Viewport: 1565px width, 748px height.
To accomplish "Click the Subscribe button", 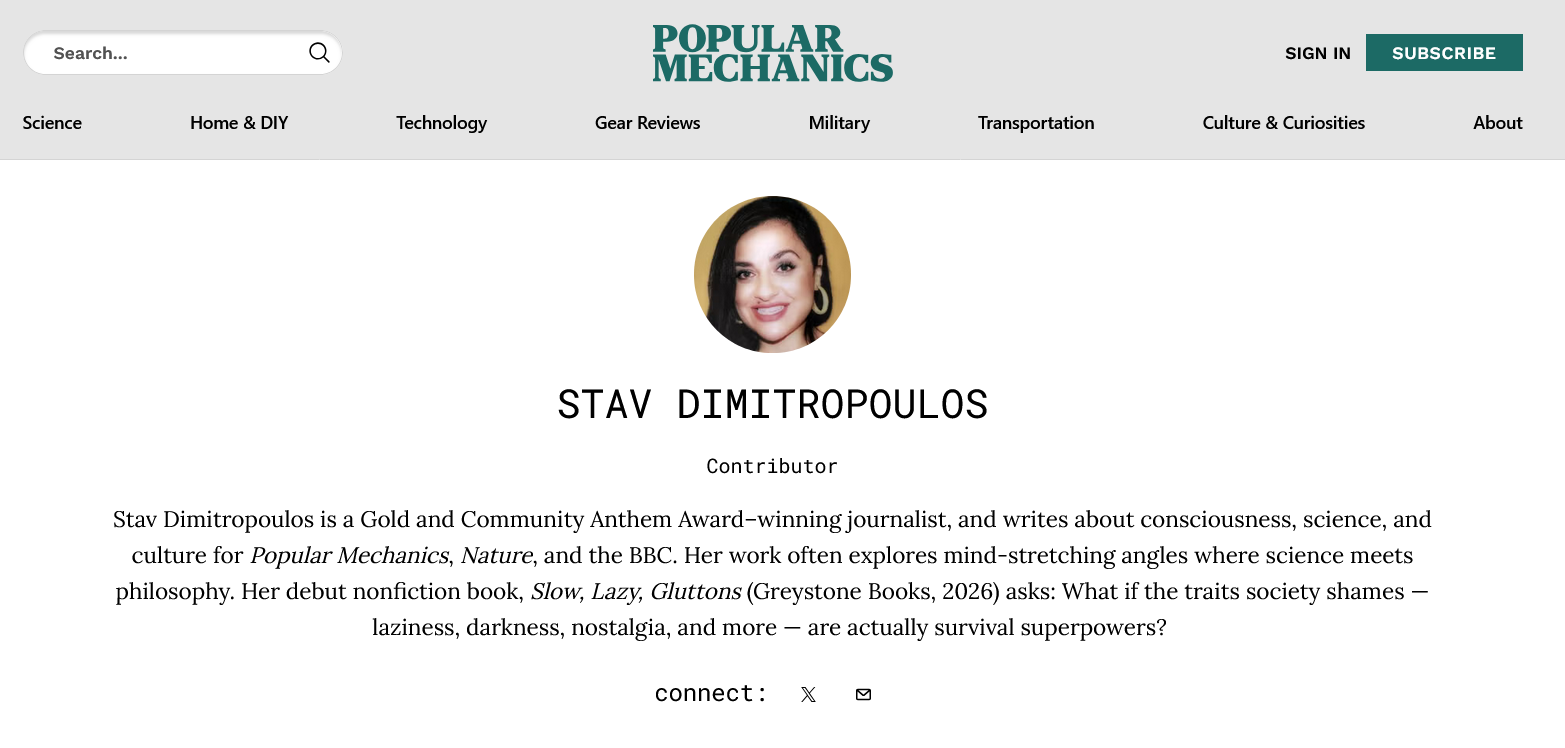I will (x=1444, y=53).
